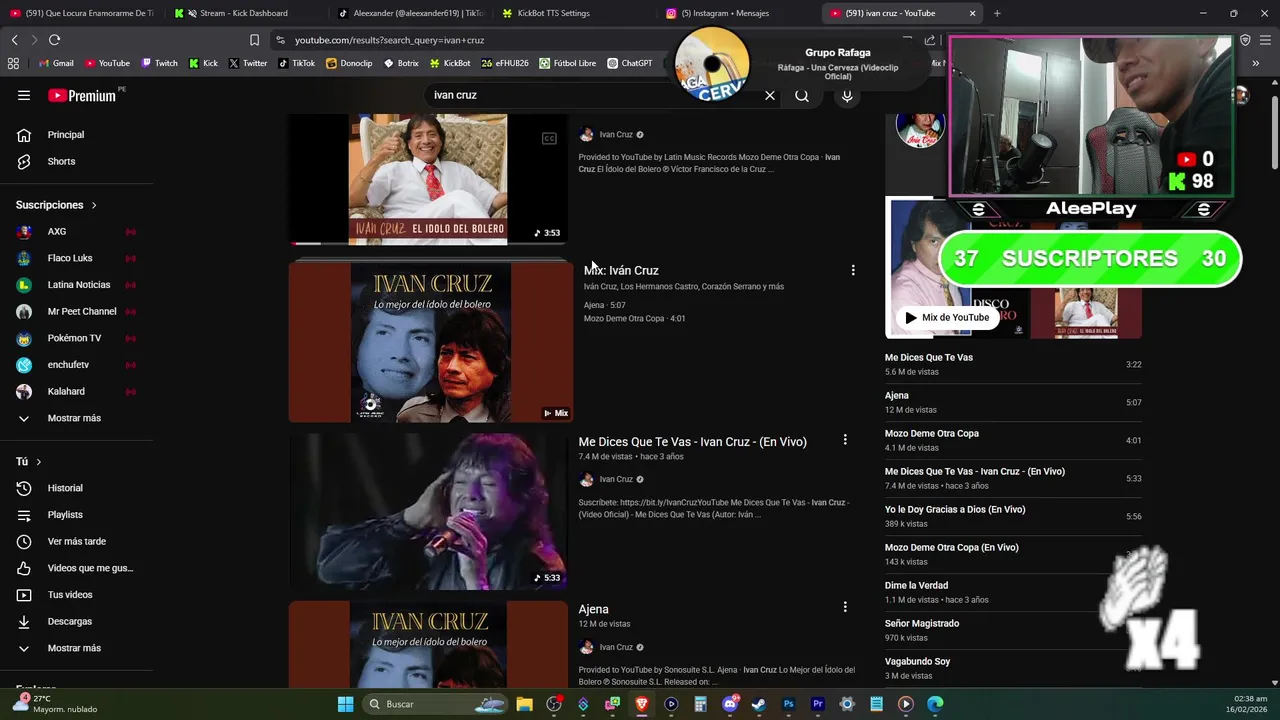This screenshot has width=1280, height=720.
Task: Clear the search box with X icon
Action: pyautogui.click(x=770, y=95)
